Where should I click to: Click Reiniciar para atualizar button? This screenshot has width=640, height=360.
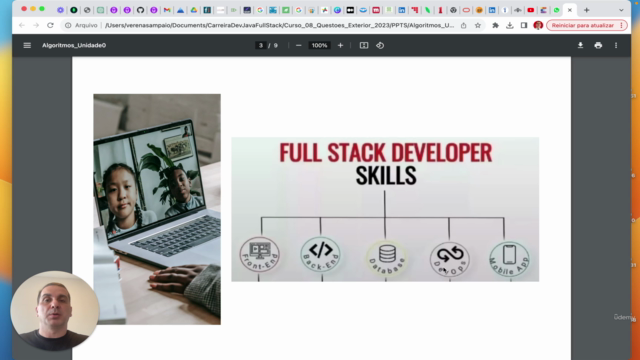[582, 25]
